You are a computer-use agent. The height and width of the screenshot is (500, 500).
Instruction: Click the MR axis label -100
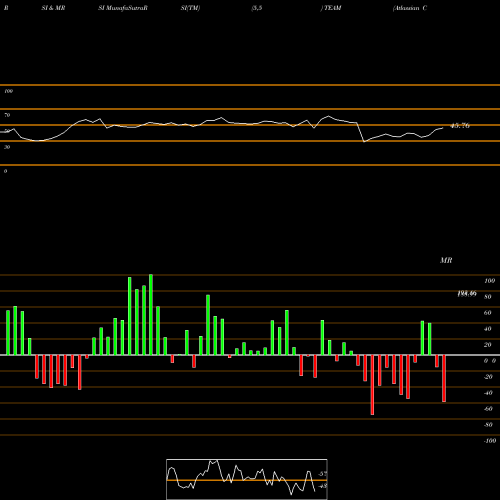pos(490,441)
